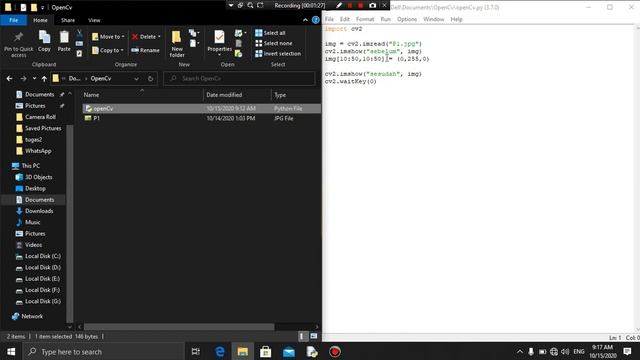The width and height of the screenshot is (640, 360).
Task: Open Local Disk (D:) in navigation pane
Action: (43, 268)
